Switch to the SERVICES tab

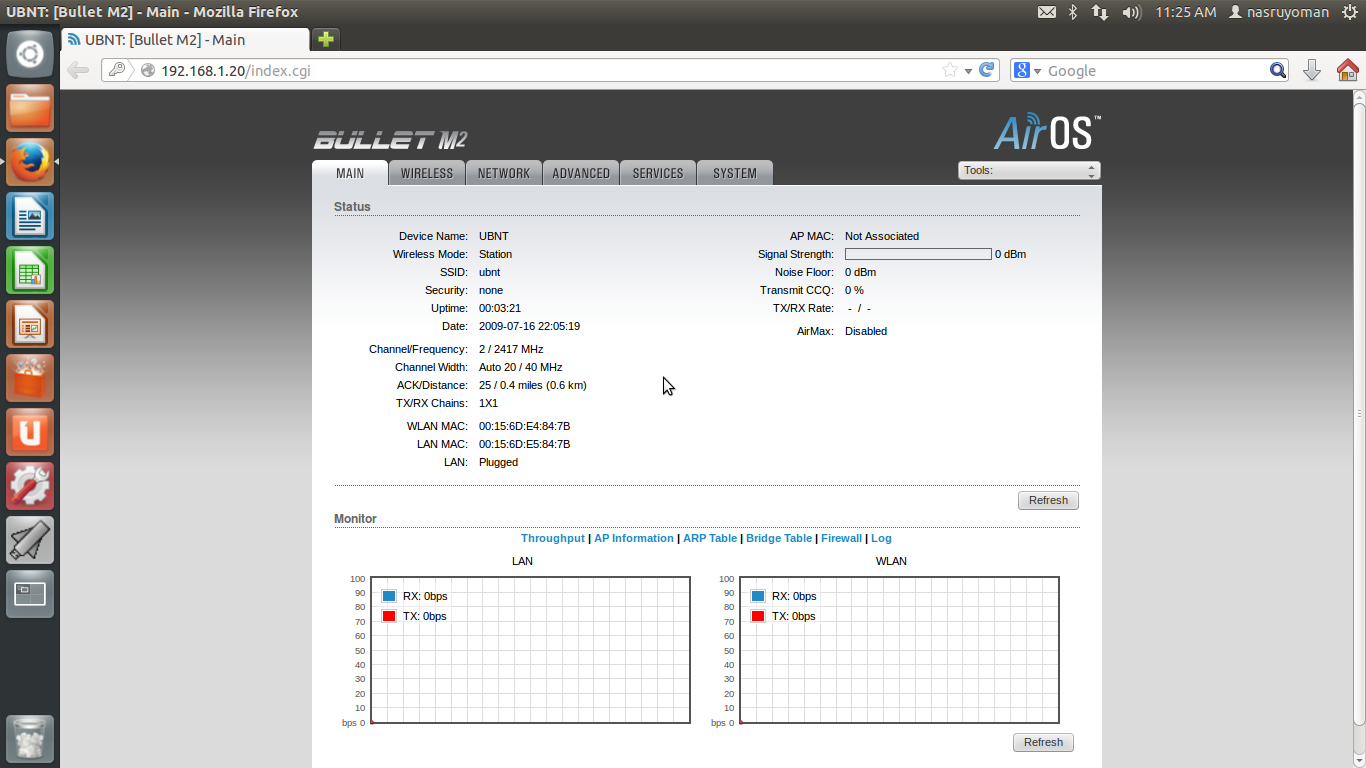[658, 173]
